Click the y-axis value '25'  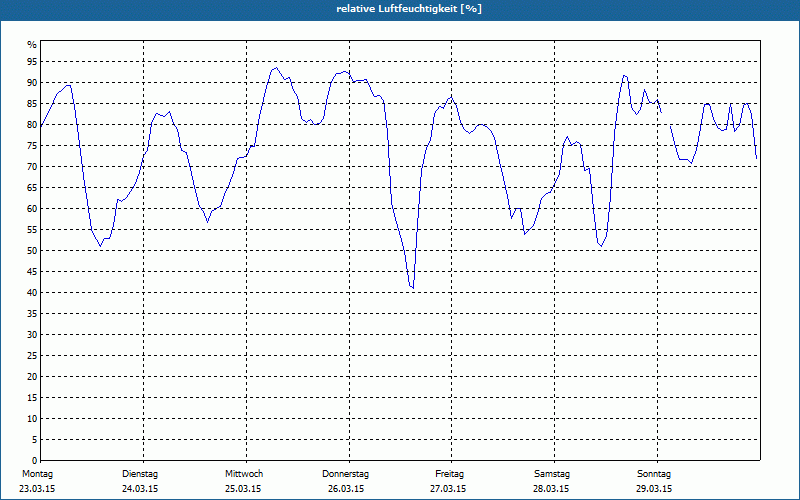(32, 356)
